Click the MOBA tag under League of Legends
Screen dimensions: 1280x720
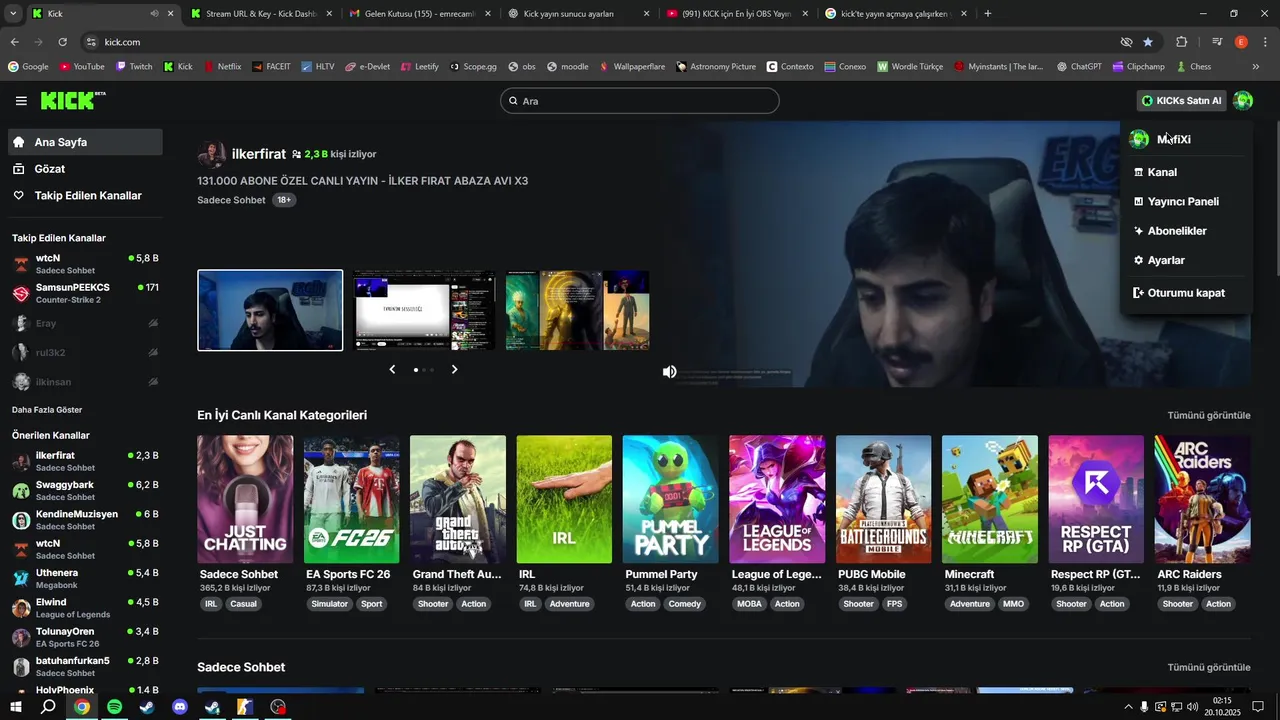749,604
